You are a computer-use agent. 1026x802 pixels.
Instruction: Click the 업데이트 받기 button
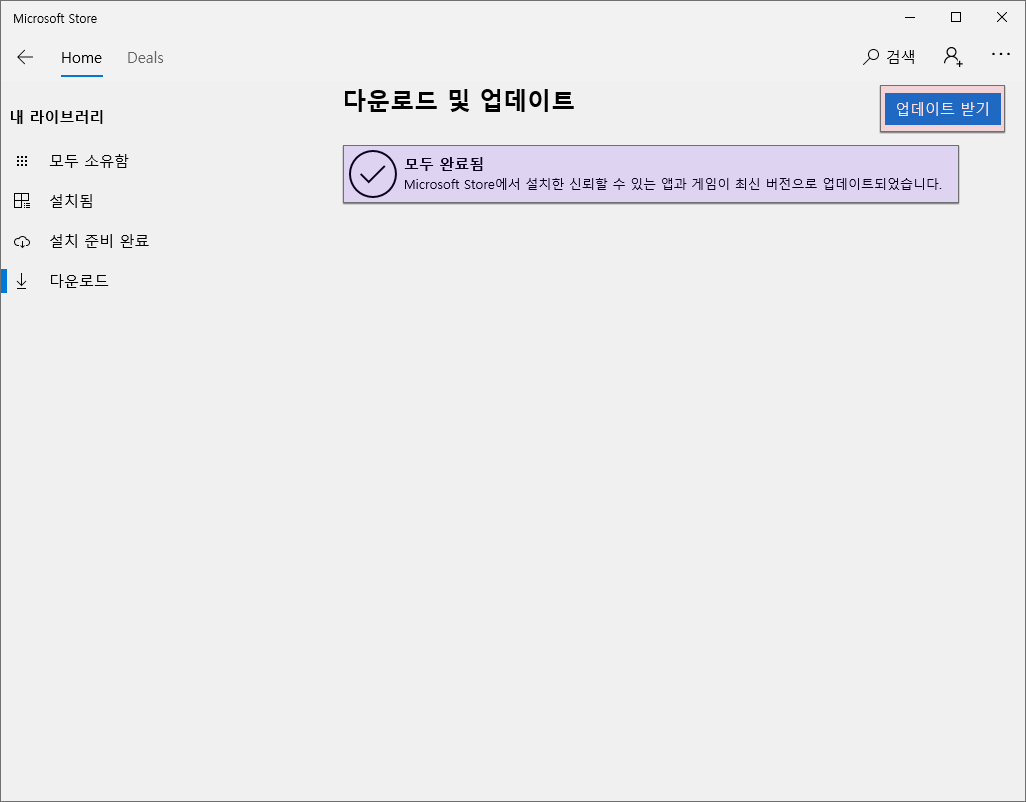942,109
